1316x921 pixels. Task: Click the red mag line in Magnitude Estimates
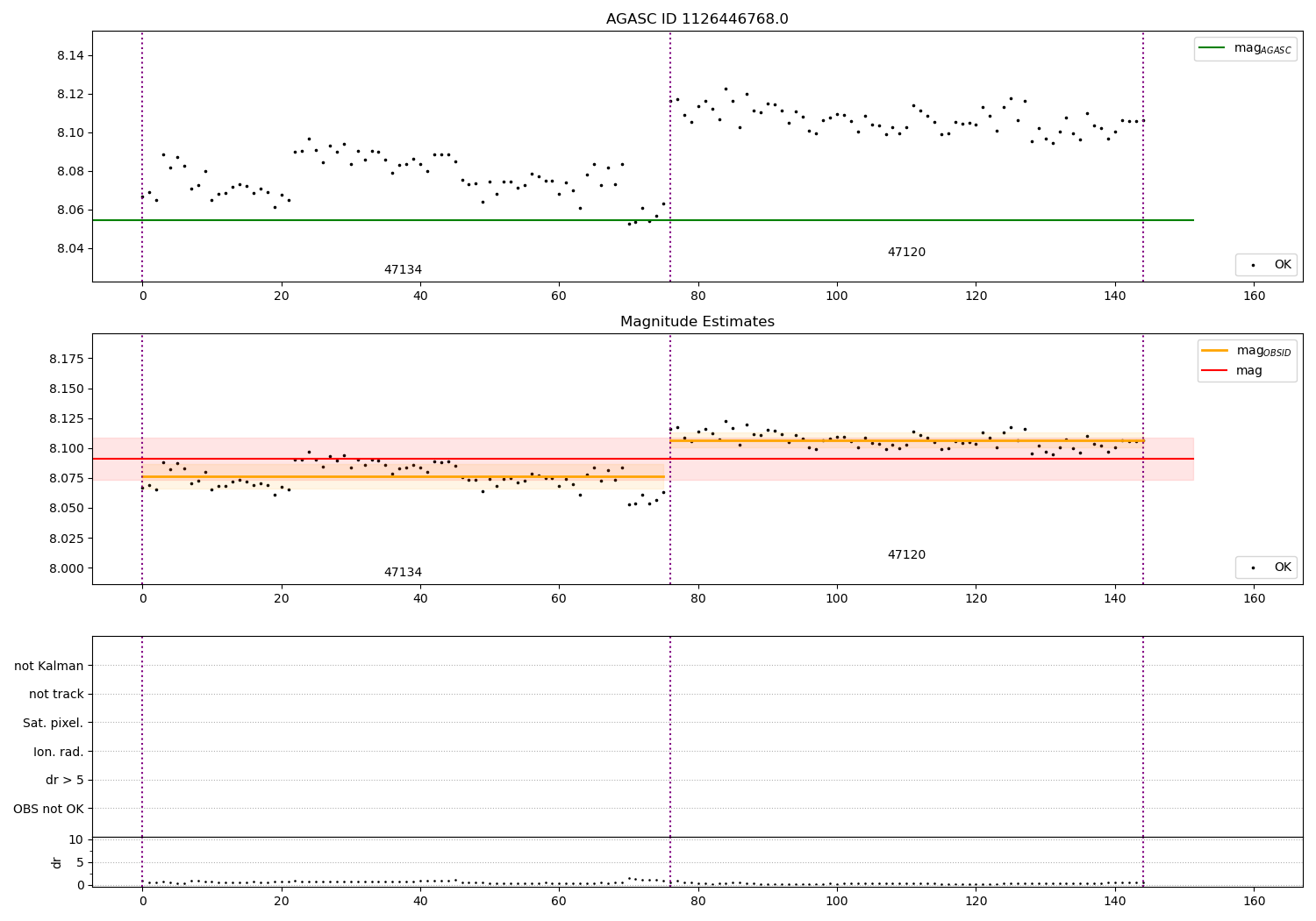click(642, 459)
